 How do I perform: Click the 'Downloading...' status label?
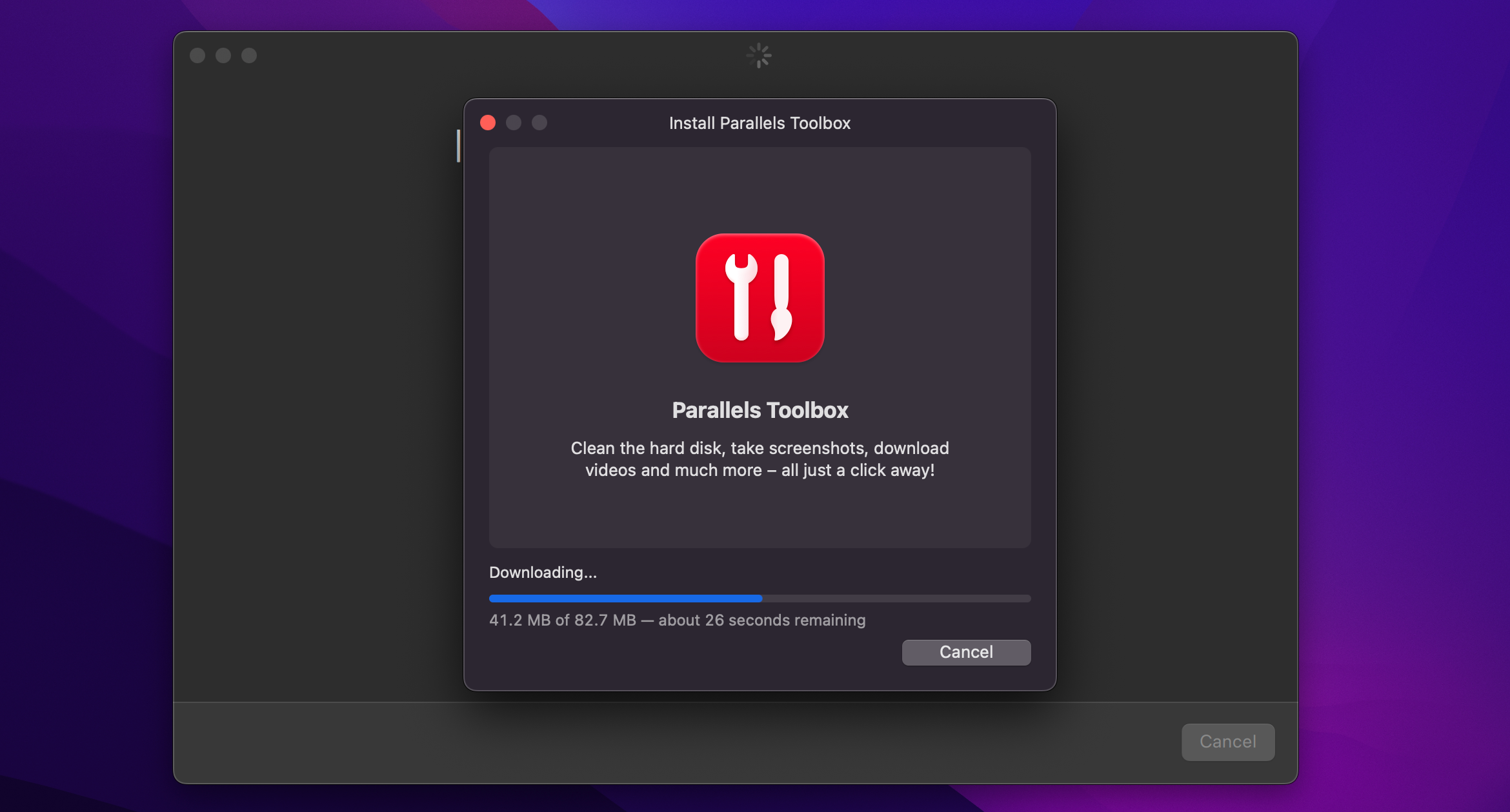[543, 572]
